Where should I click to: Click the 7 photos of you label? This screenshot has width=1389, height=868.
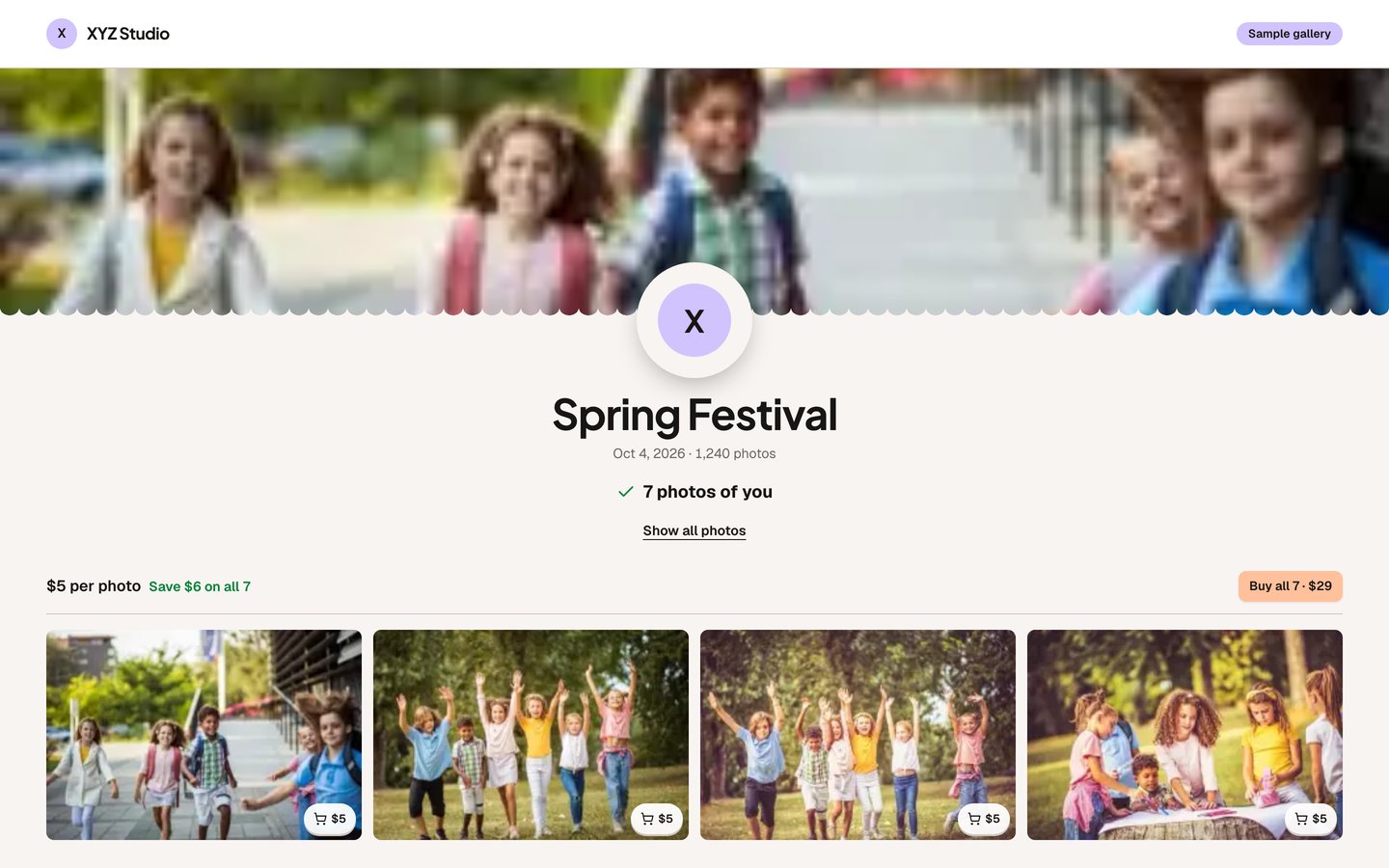coord(707,492)
